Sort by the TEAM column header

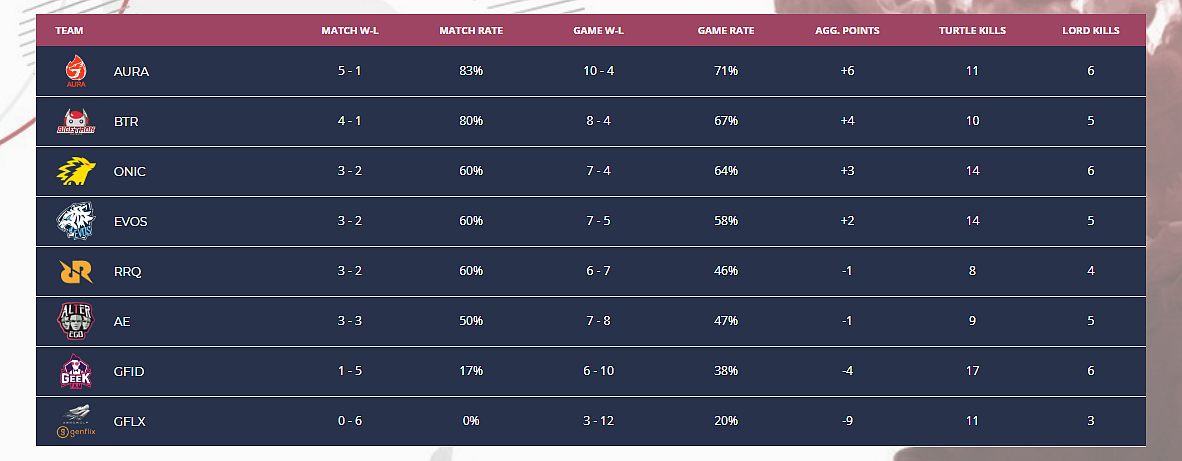click(x=69, y=31)
